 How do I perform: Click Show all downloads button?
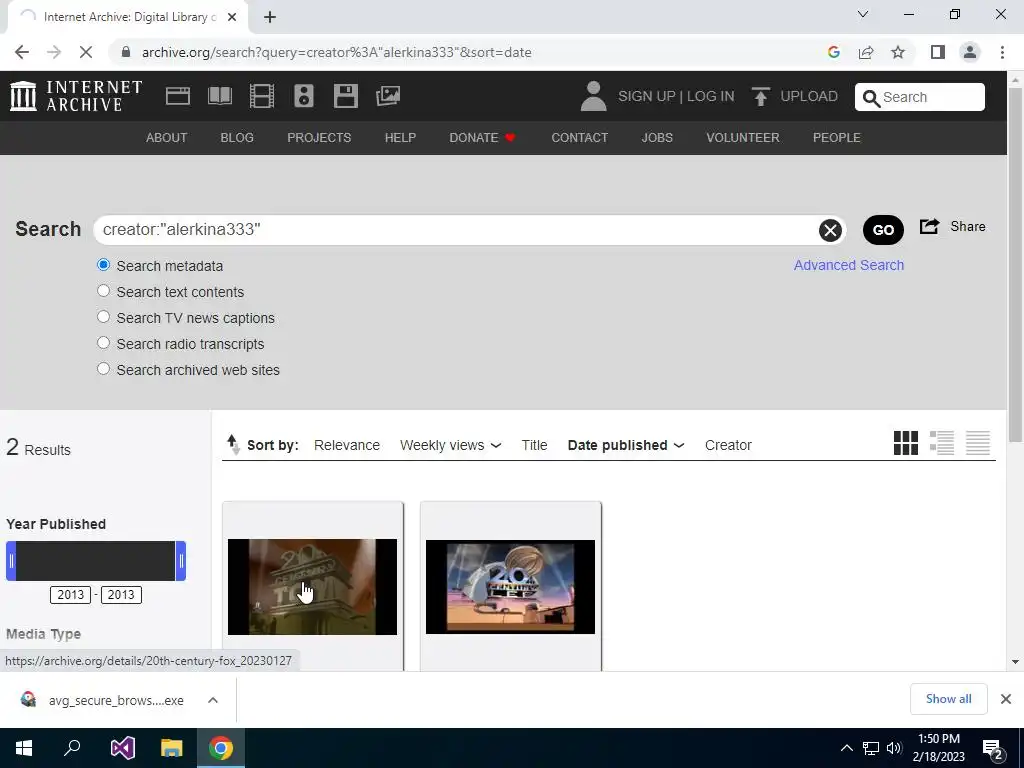[948, 699]
